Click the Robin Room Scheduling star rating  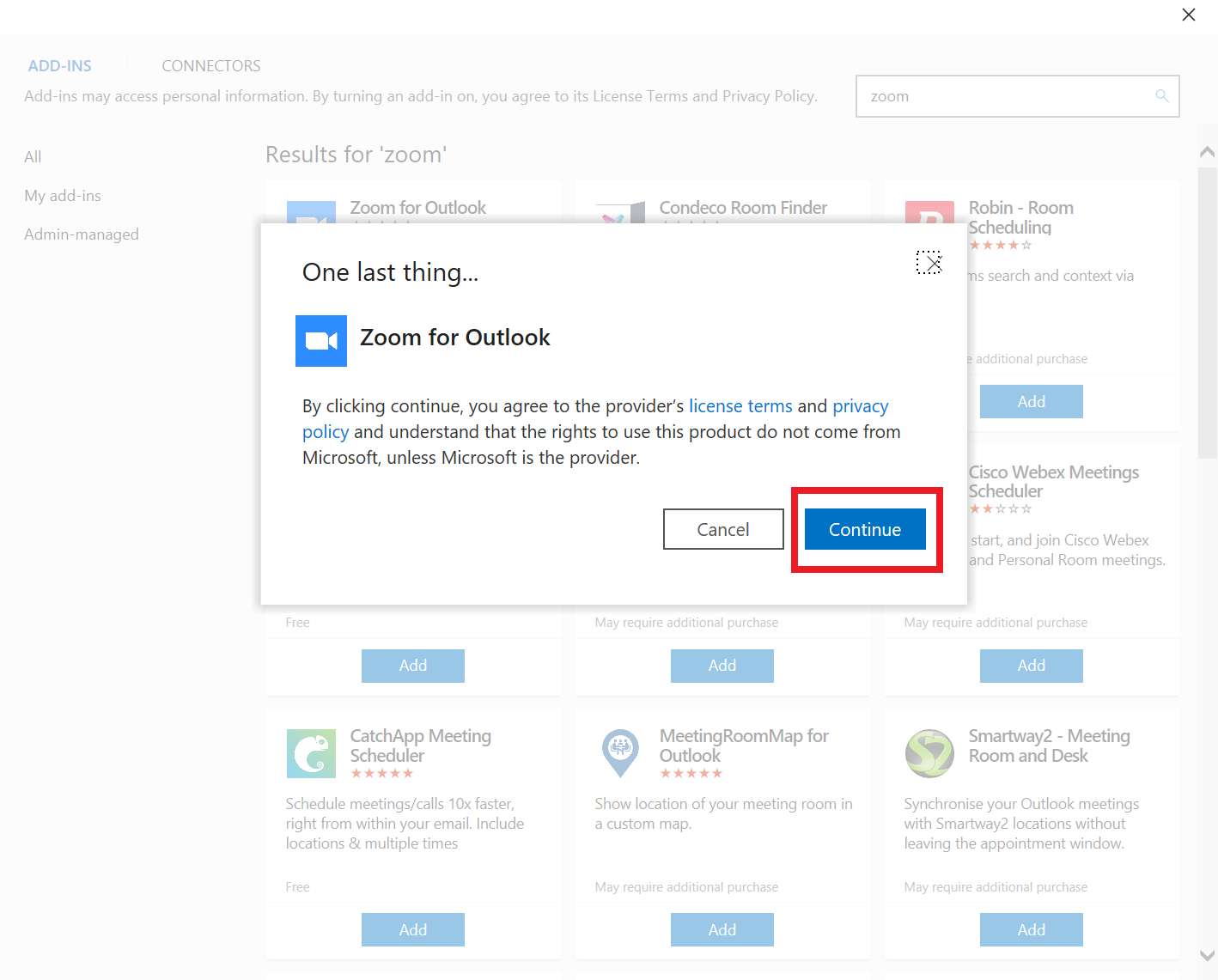[1001, 245]
